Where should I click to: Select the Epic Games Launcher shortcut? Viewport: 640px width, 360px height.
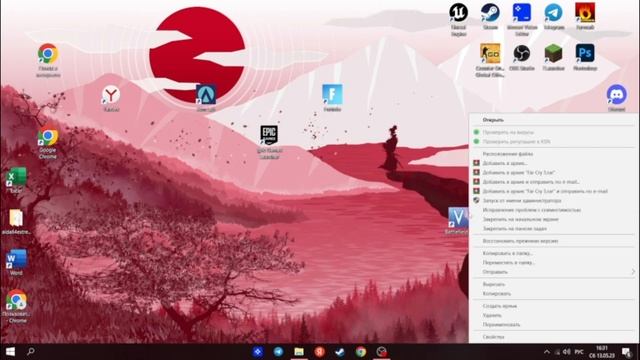pos(269,142)
